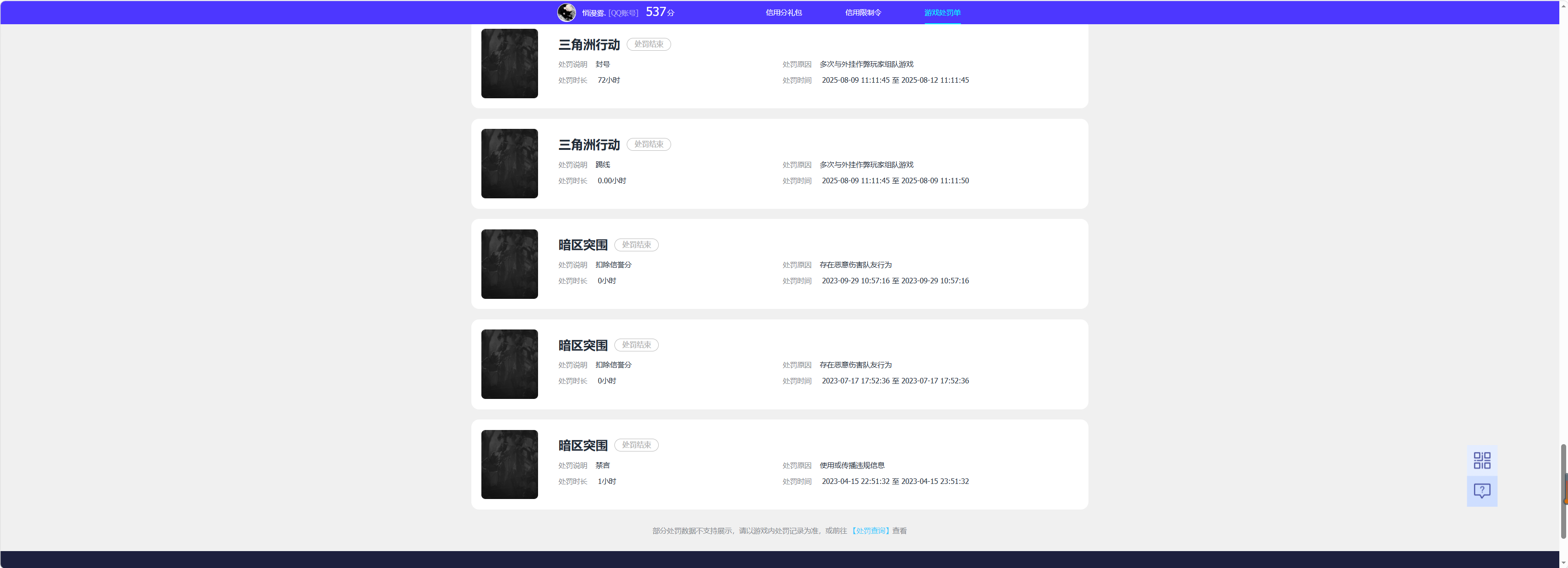Click game thumbnail of the 踢线 record
Image resolution: width=1568 pixels, height=568 pixels.
(x=509, y=164)
